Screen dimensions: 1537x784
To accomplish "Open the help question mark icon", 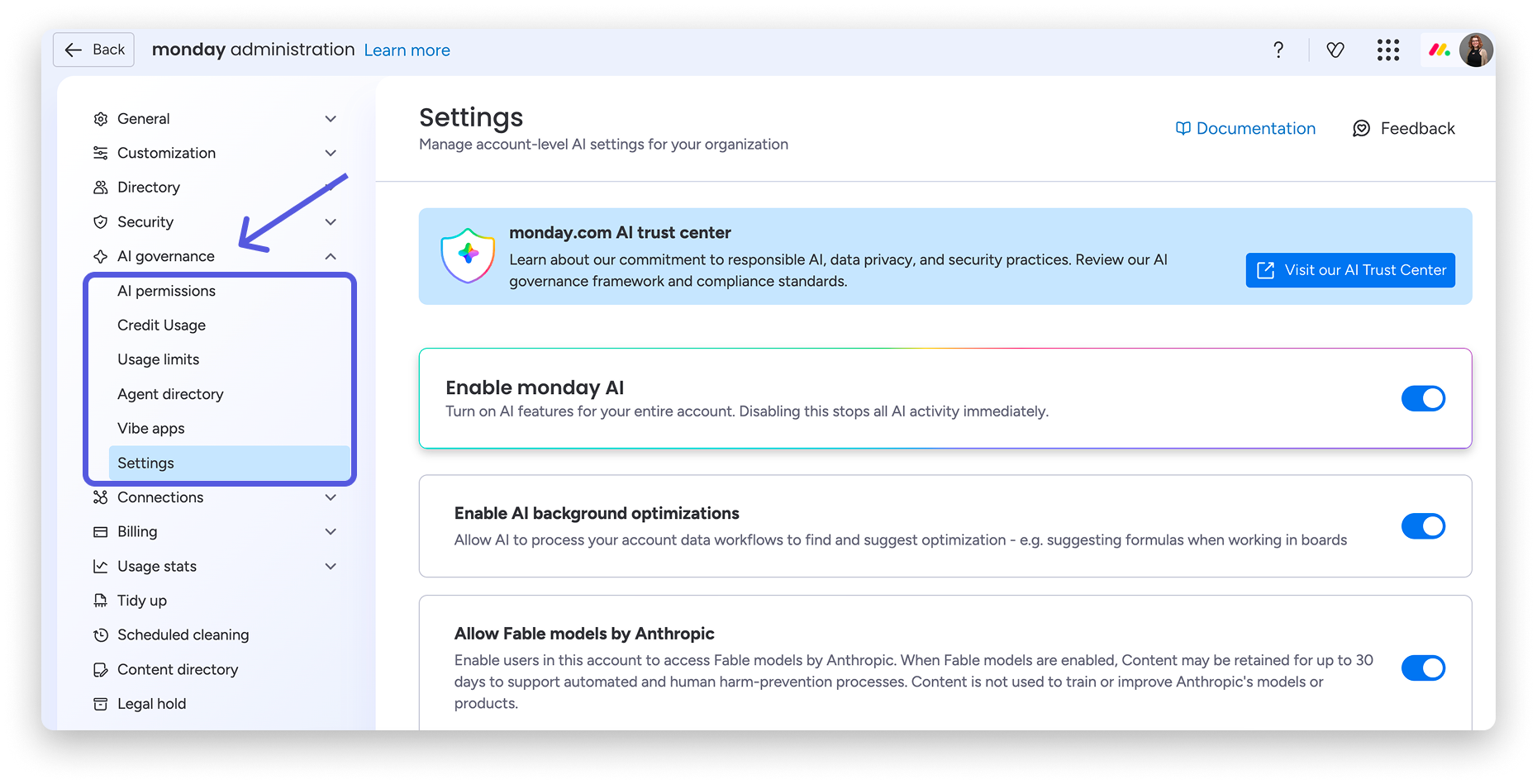I will pyautogui.click(x=1278, y=50).
